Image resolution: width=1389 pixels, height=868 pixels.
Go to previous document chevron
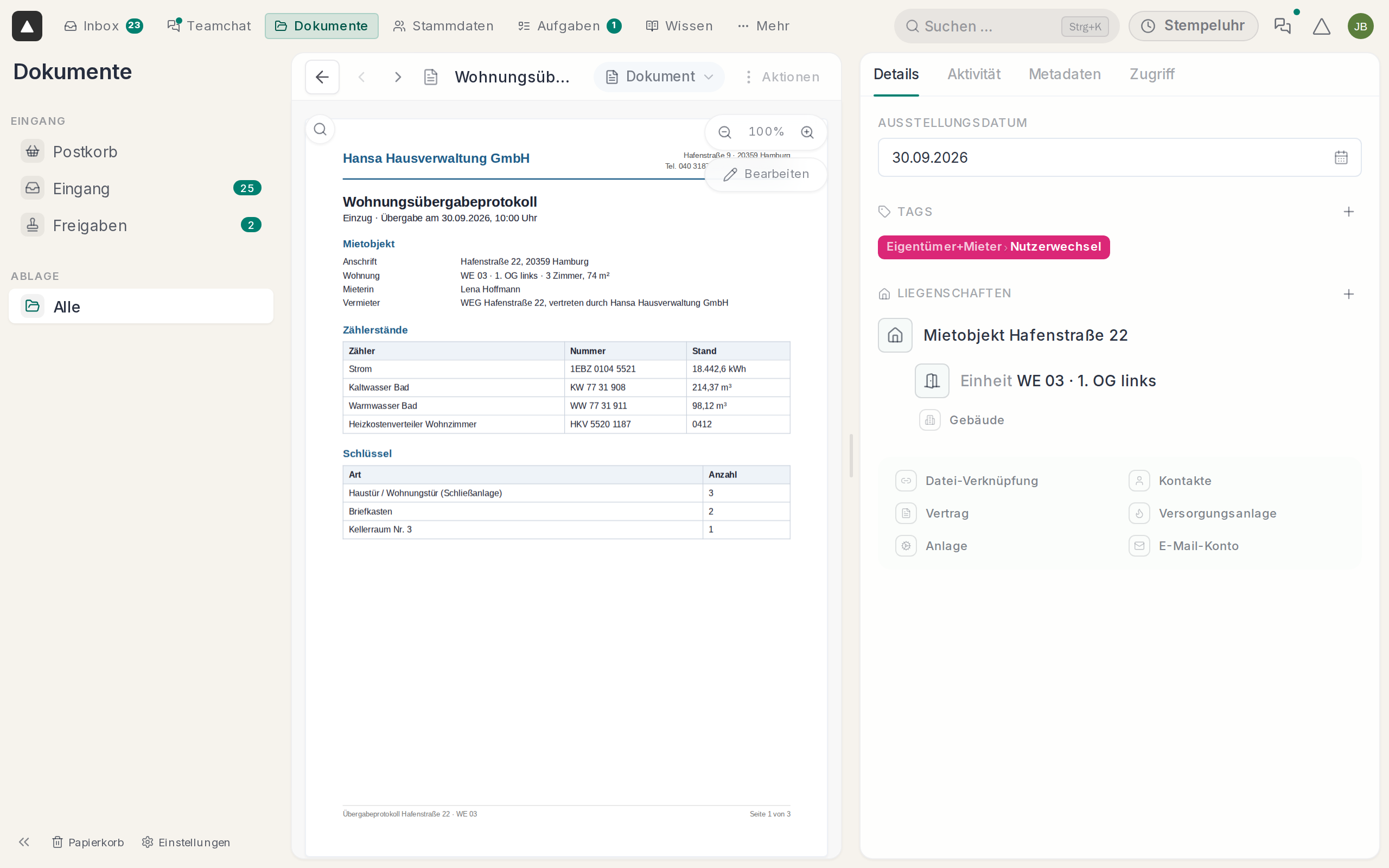tap(361, 77)
